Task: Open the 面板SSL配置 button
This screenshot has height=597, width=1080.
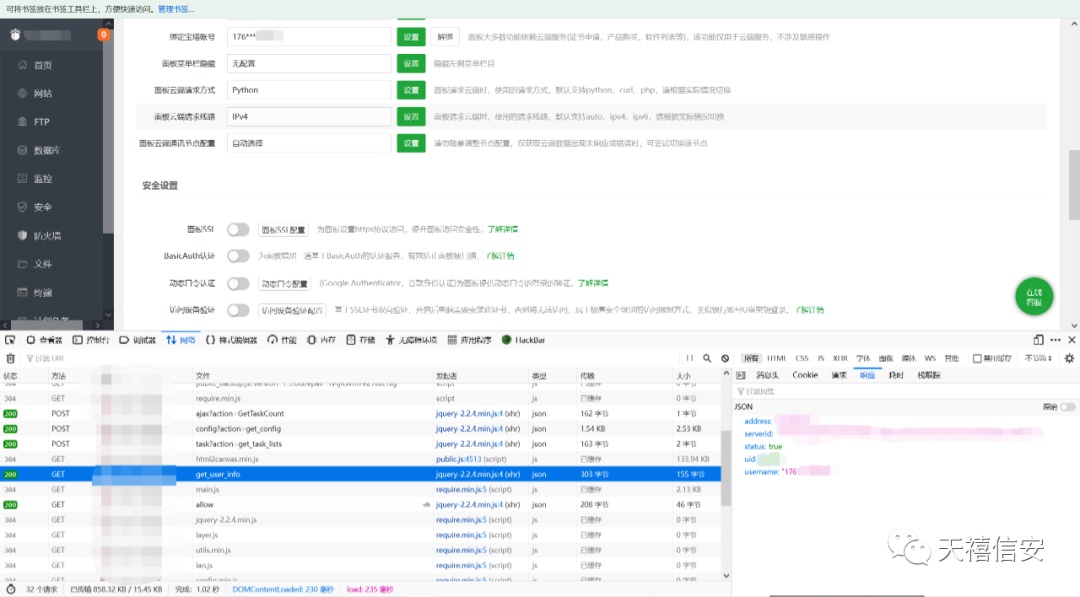Action: [283, 229]
